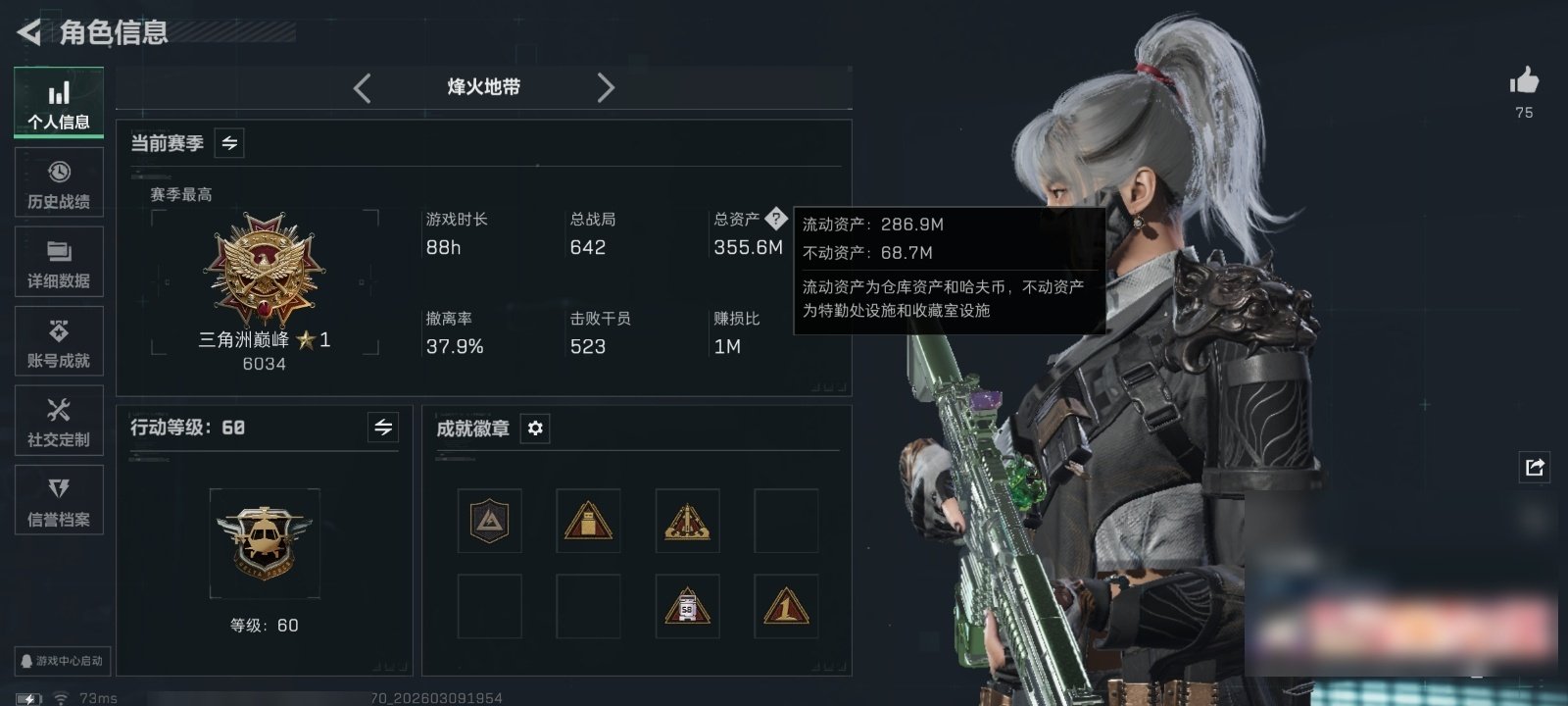Screen dimensions: 1568x706
Task: Open the 历史战绩 sidebar tab
Action: click(x=59, y=182)
